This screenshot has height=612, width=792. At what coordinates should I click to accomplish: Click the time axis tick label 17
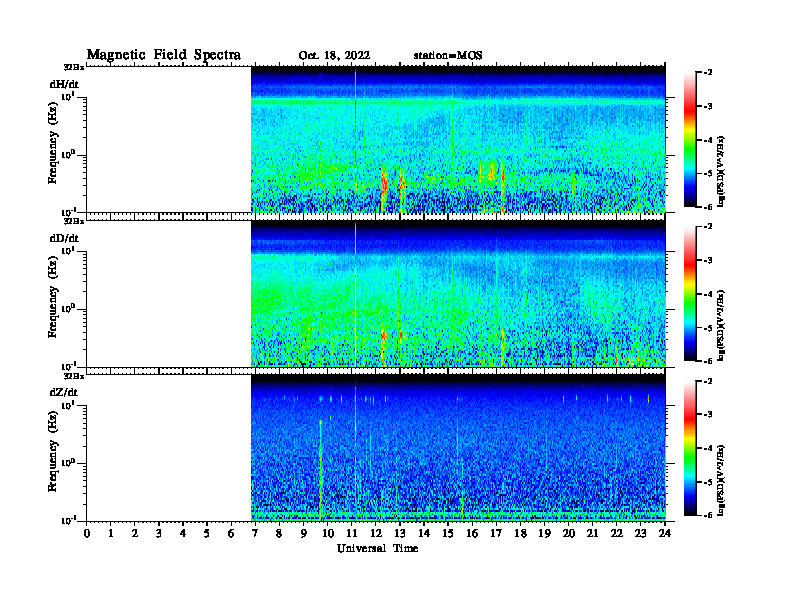pyautogui.click(x=497, y=533)
